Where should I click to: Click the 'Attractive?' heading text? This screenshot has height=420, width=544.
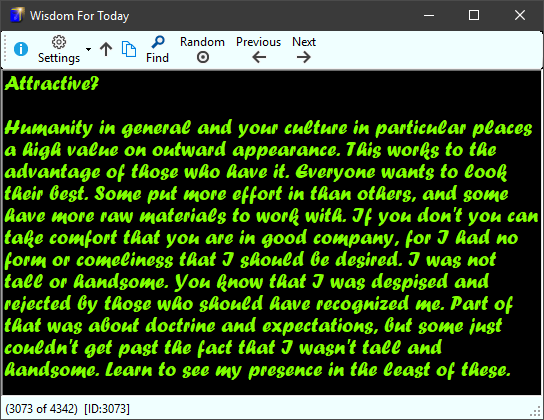pyautogui.click(x=52, y=83)
